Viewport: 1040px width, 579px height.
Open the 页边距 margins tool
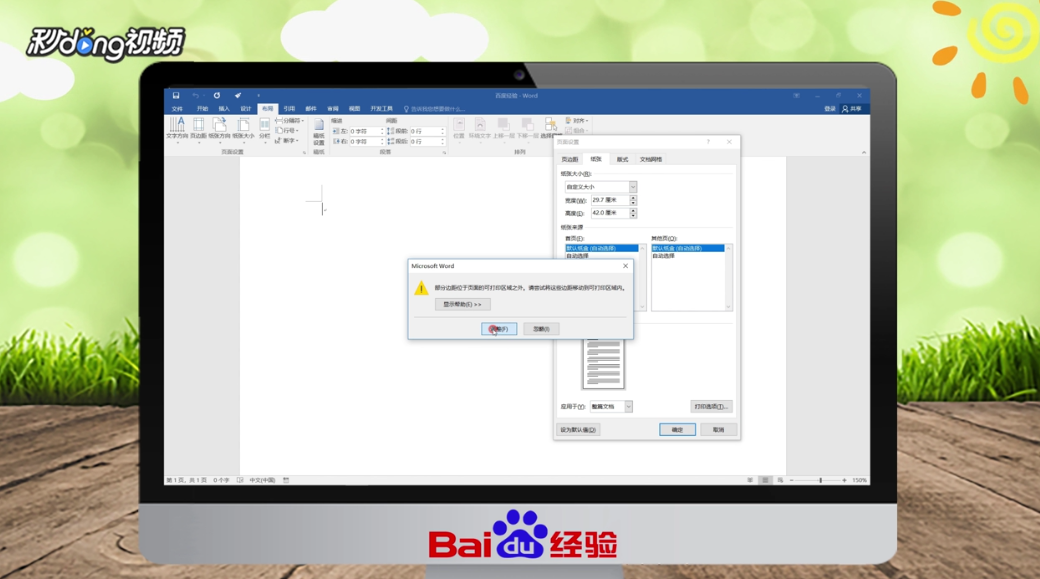pos(198,129)
